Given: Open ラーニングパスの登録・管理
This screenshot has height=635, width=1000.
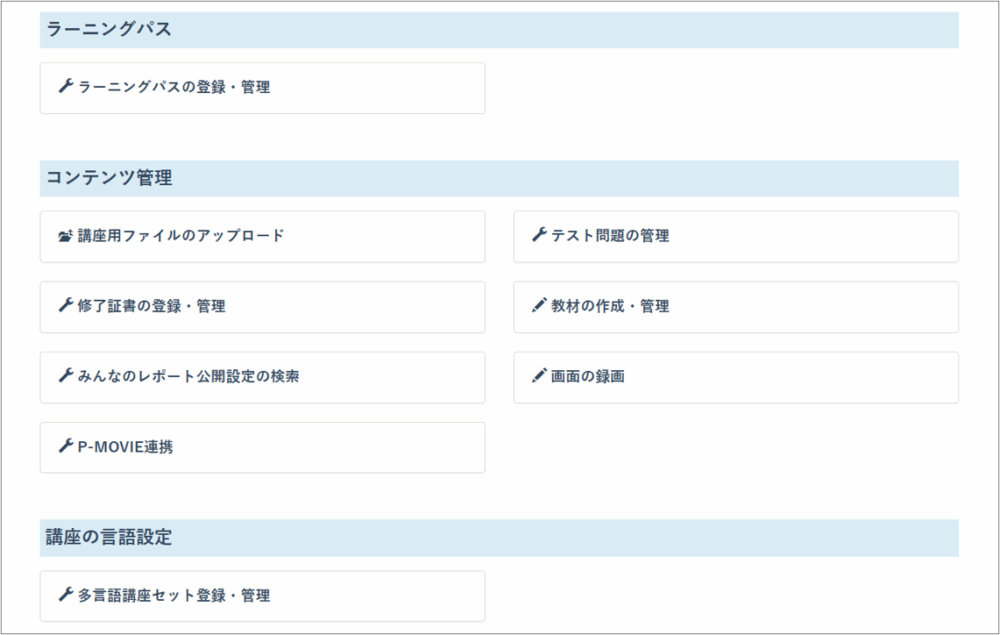Looking at the screenshot, I should tap(263, 88).
